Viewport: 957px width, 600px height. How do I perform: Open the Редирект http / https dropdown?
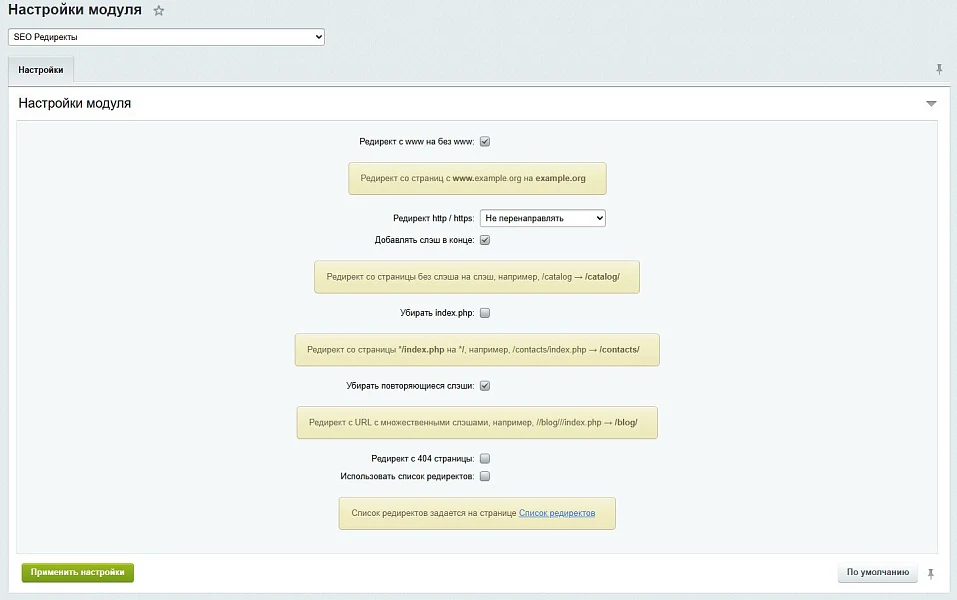[543, 218]
